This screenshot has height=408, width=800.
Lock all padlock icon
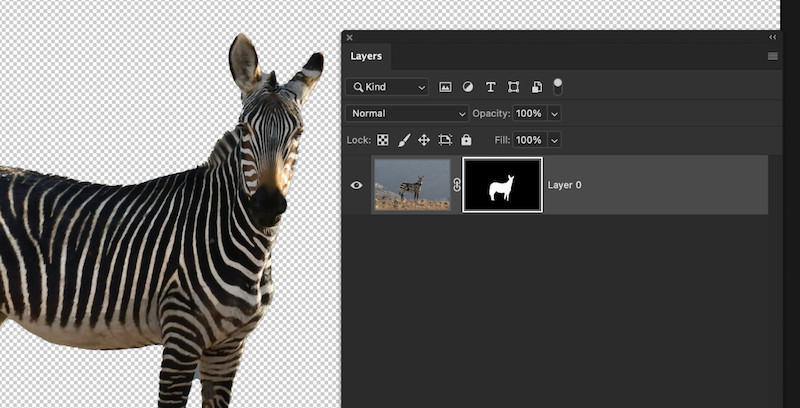coord(466,140)
